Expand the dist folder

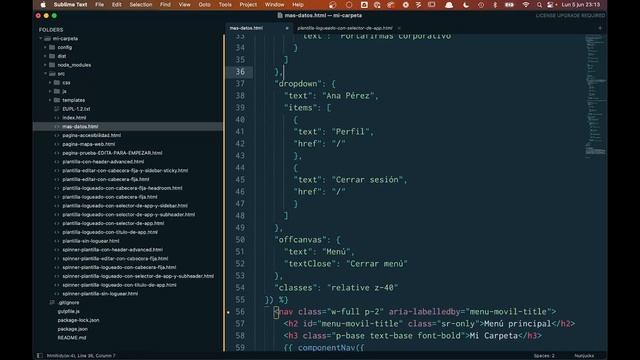click(x=45, y=56)
